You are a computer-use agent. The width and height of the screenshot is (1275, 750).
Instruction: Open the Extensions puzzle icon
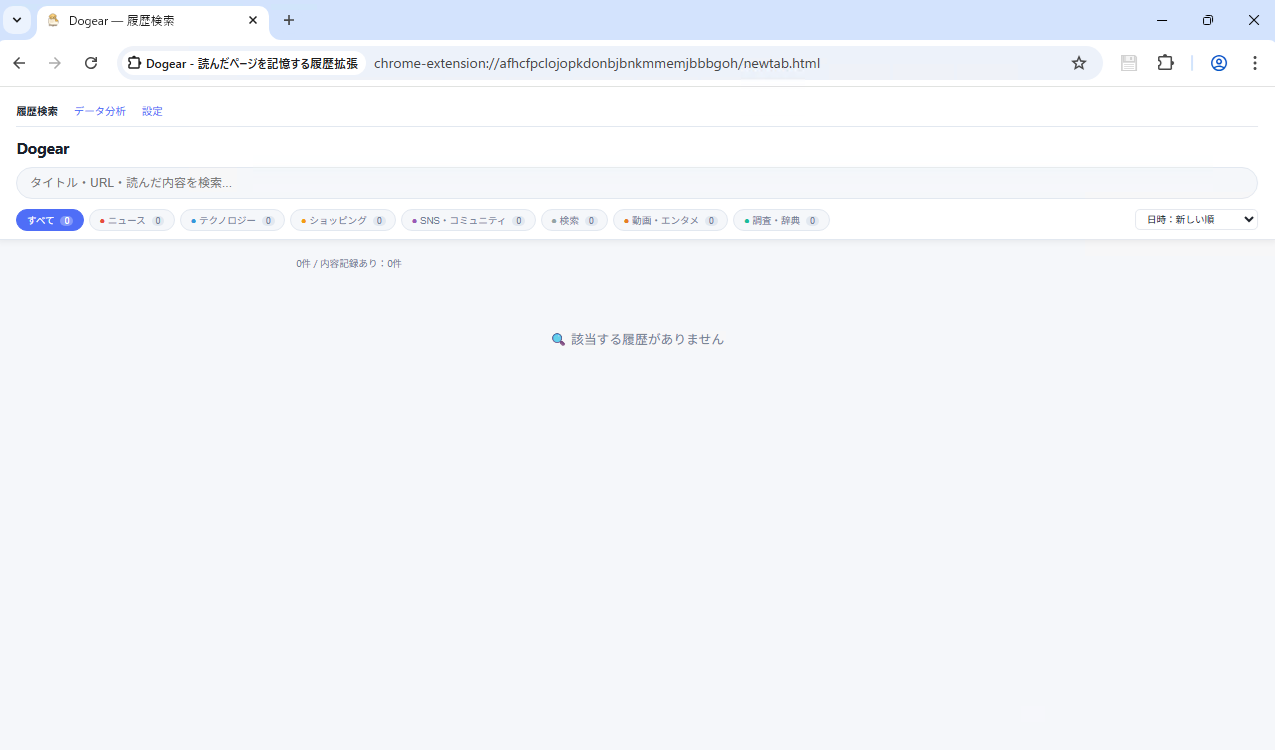[1165, 63]
